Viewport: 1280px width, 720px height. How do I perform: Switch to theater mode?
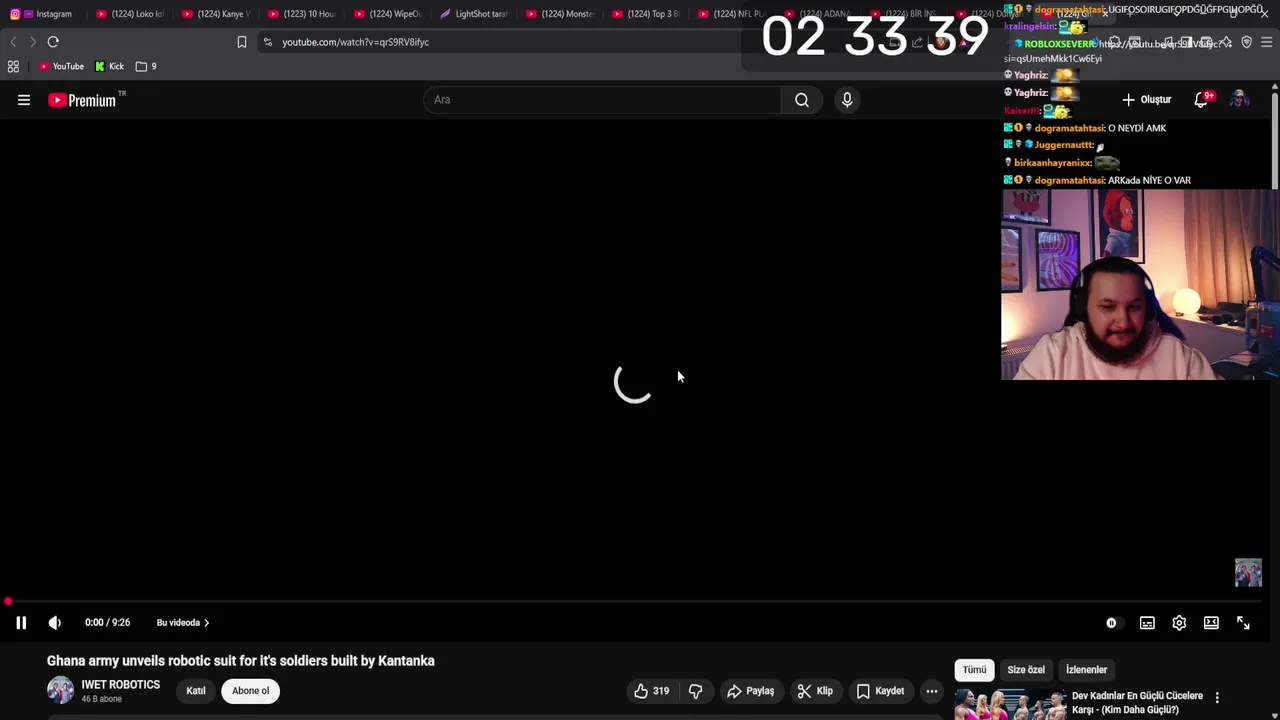tap(1211, 623)
